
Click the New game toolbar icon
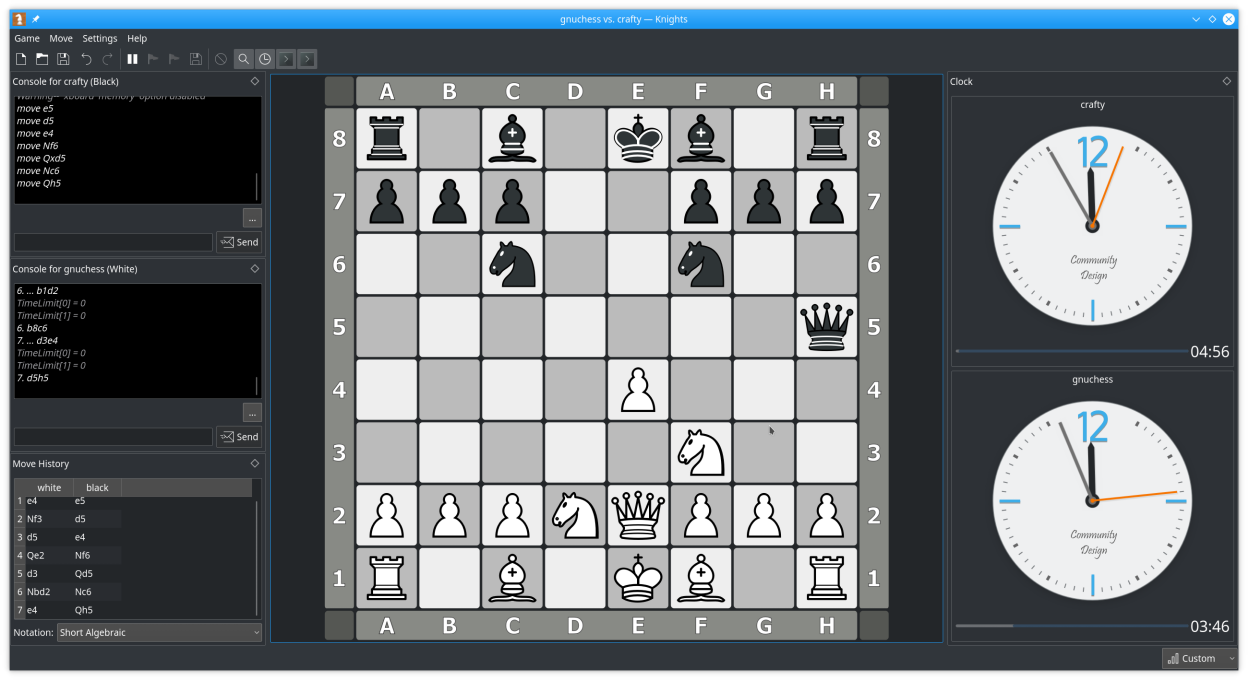click(21, 60)
